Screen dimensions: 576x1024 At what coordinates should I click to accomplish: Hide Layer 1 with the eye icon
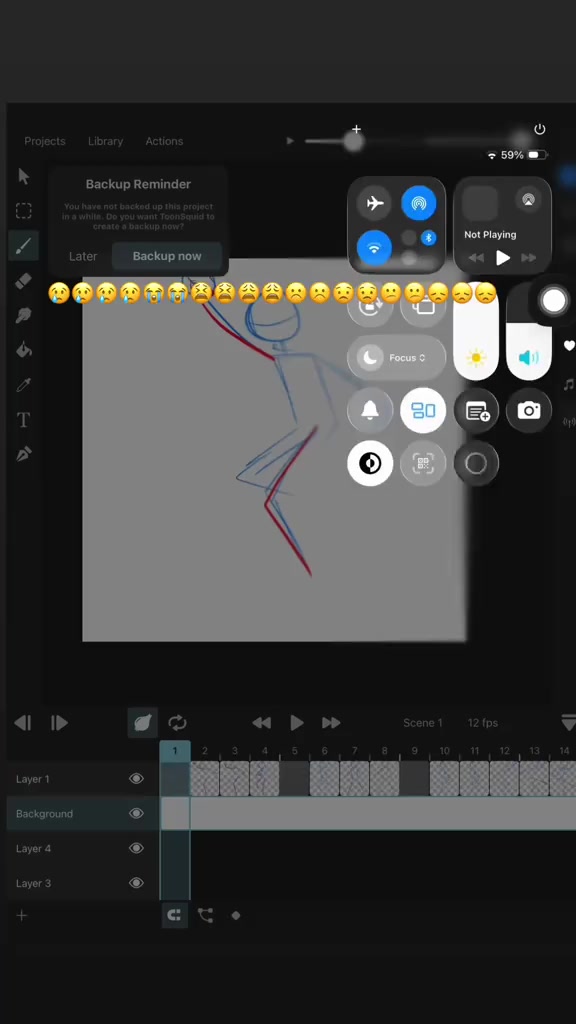136,778
